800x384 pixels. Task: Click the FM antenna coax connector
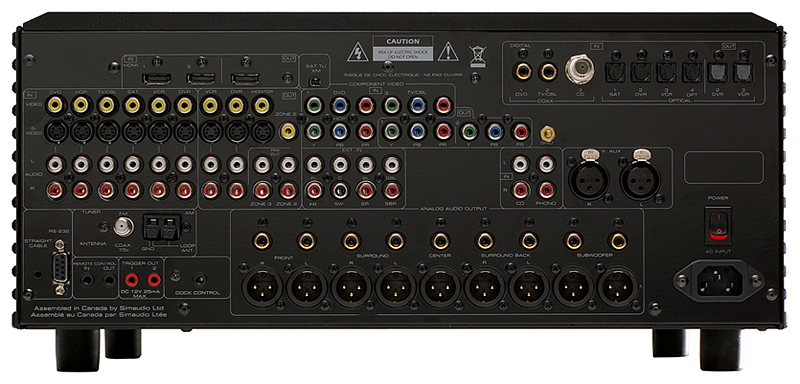(x=122, y=226)
